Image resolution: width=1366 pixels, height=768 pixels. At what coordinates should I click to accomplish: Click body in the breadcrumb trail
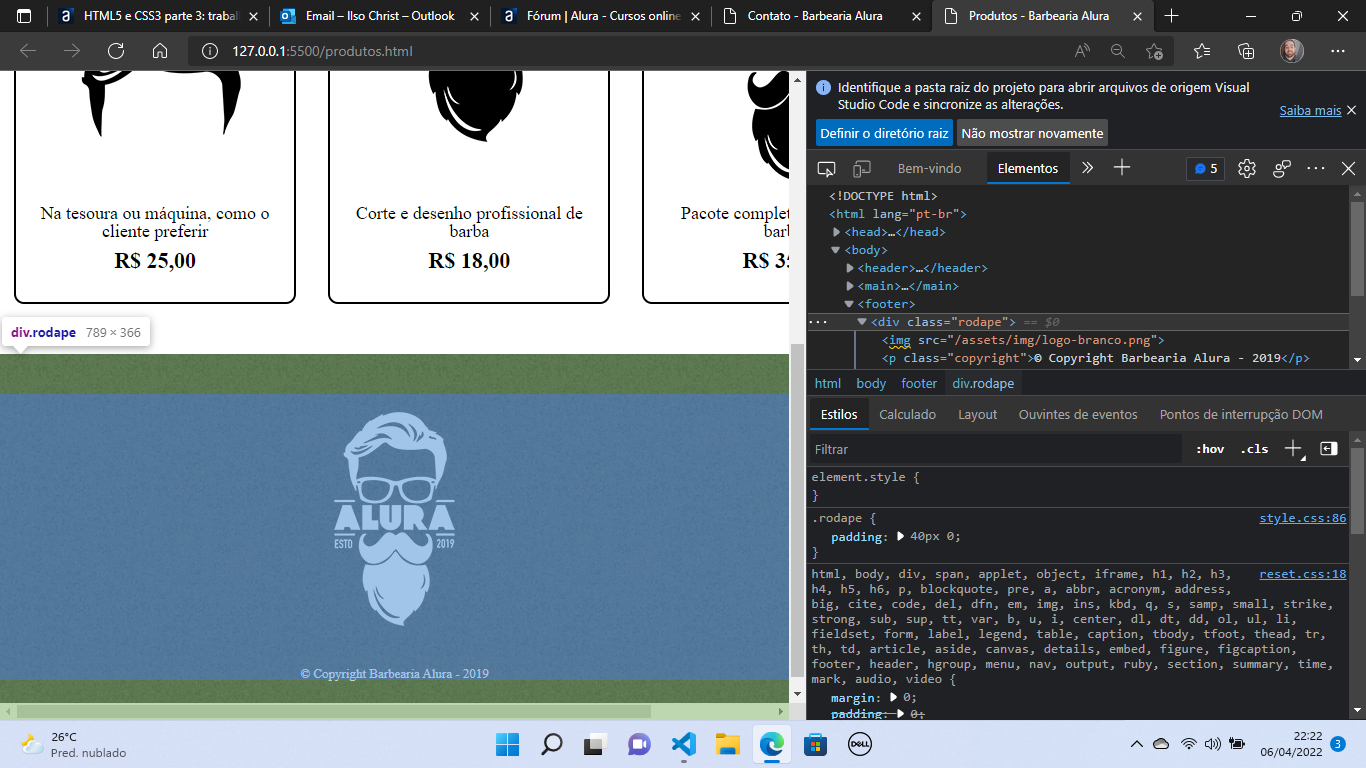(x=871, y=383)
